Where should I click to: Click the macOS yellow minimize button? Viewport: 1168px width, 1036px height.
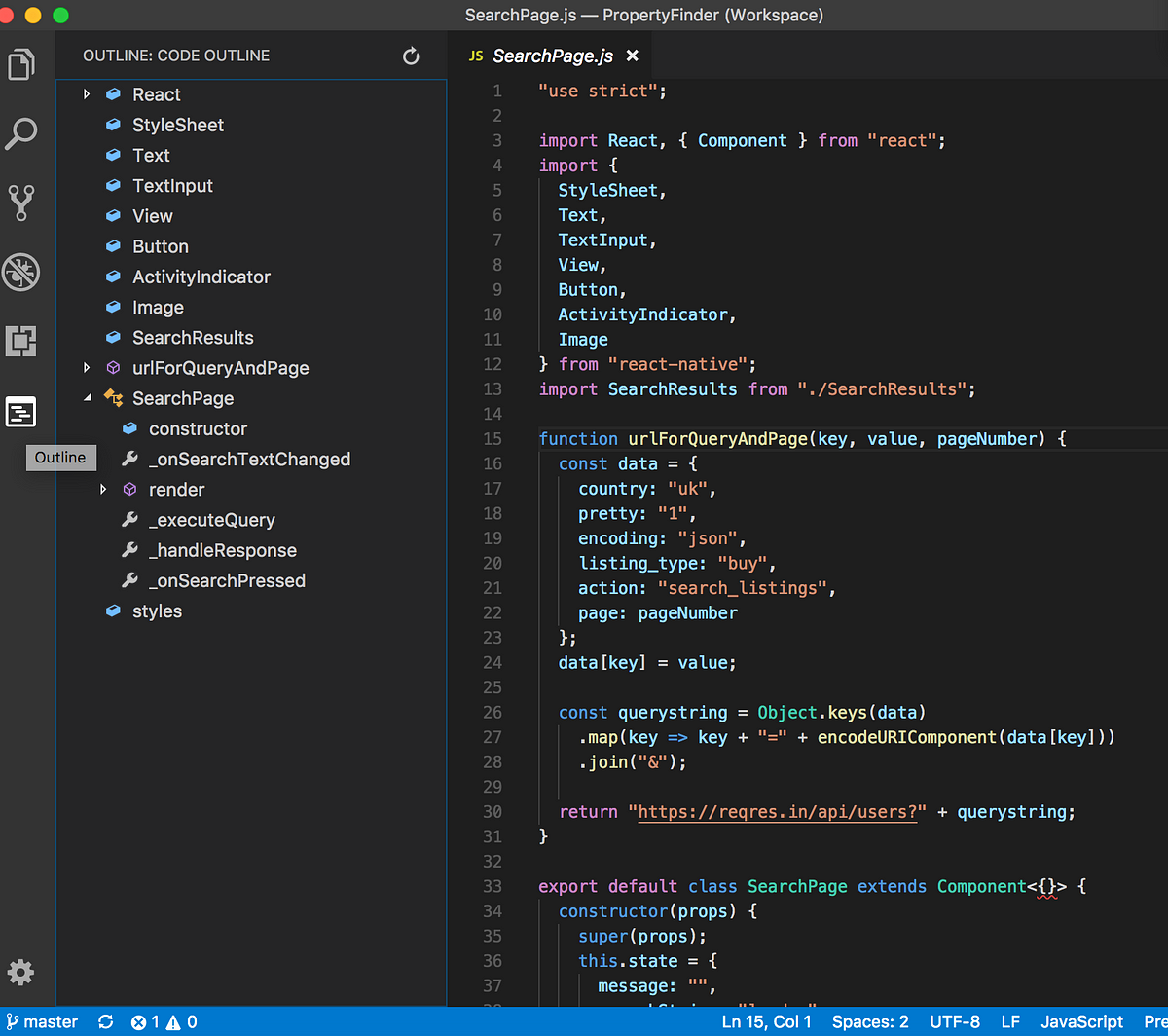[34, 15]
